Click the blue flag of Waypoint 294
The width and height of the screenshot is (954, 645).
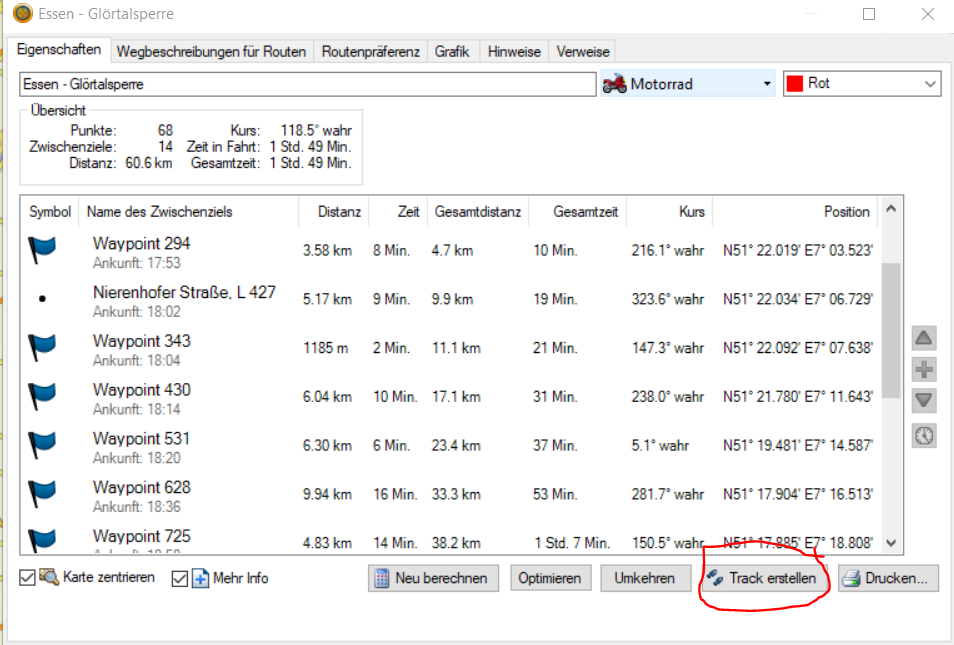(43, 250)
